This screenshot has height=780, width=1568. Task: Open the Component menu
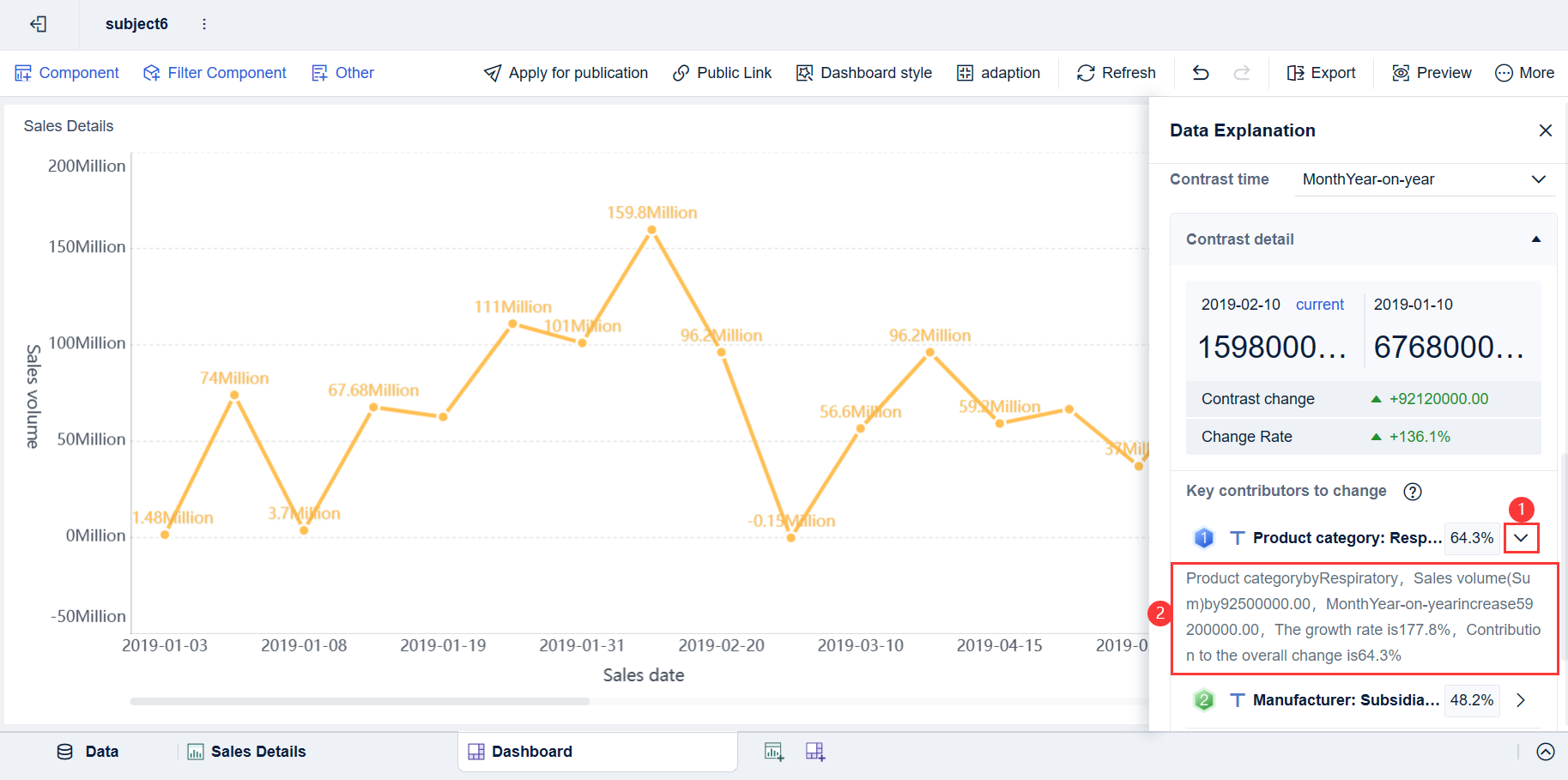coord(67,73)
